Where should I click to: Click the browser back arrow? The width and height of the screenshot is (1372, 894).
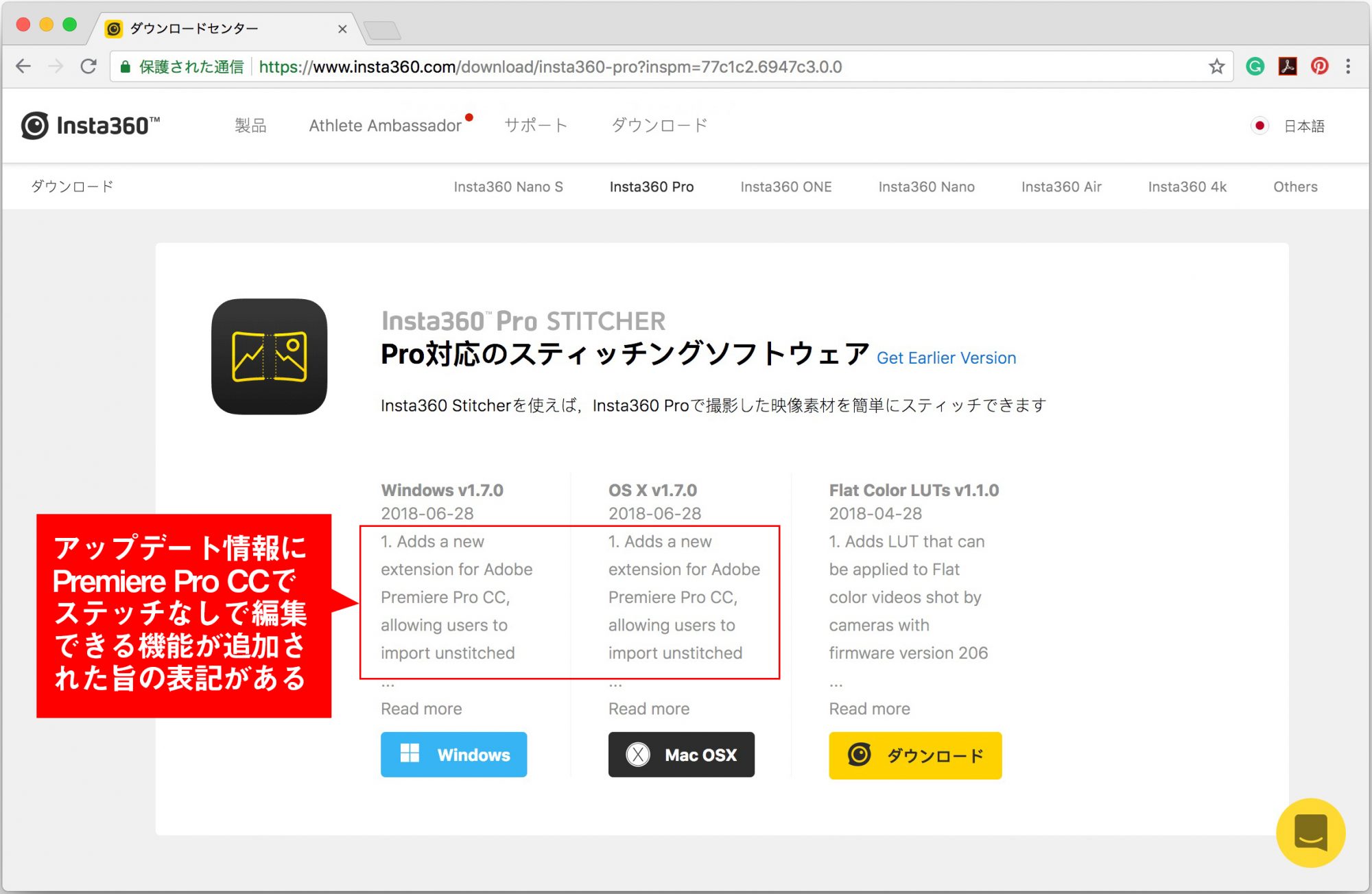24,67
